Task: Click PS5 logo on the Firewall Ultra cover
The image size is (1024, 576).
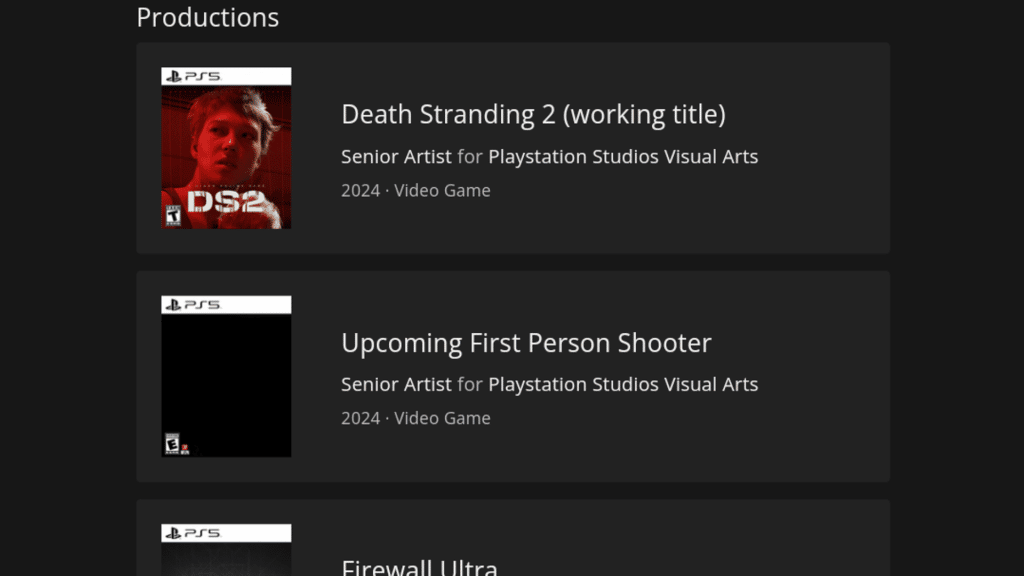Action: tap(193, 533)
